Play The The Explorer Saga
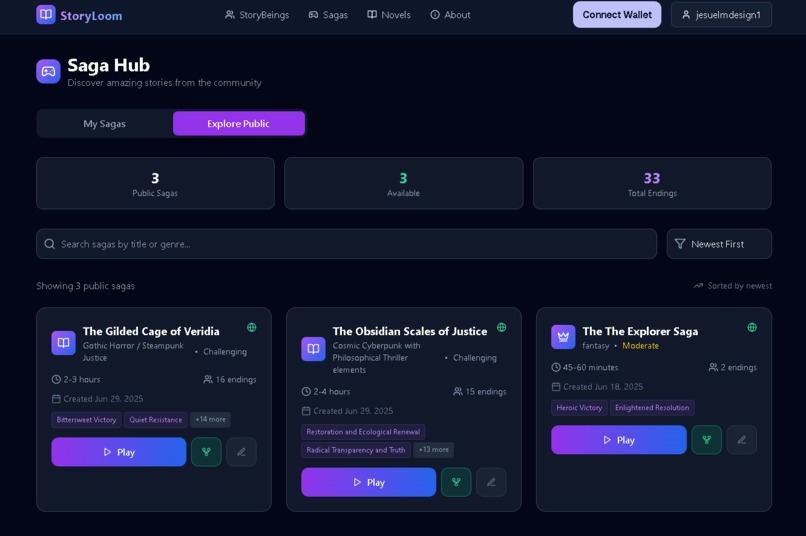This screenshot has width=806, height=536. click(x=619, y=440)
